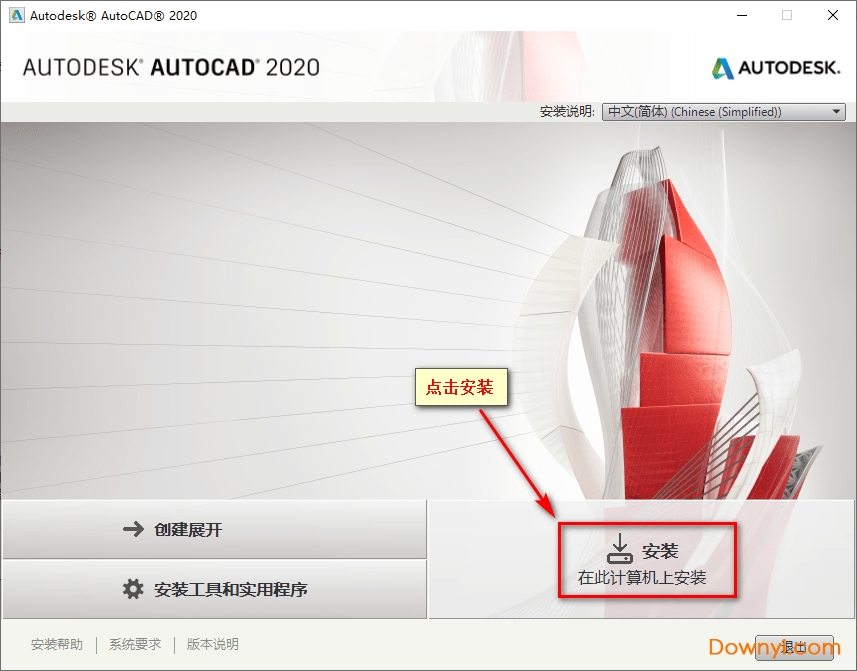Select the download icon on the 安装 button
The height and width of the screenshot is (671, 857).
619,549
